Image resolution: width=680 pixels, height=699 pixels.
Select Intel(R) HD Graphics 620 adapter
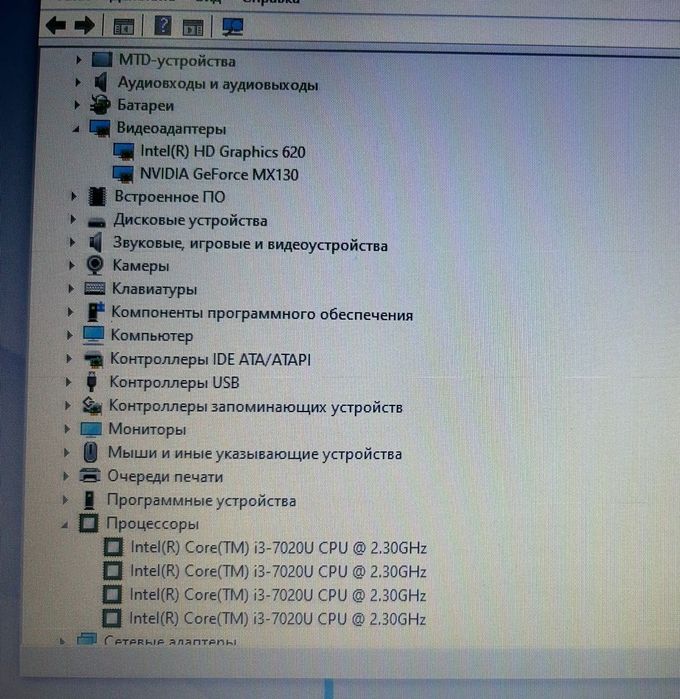[223, 152]
